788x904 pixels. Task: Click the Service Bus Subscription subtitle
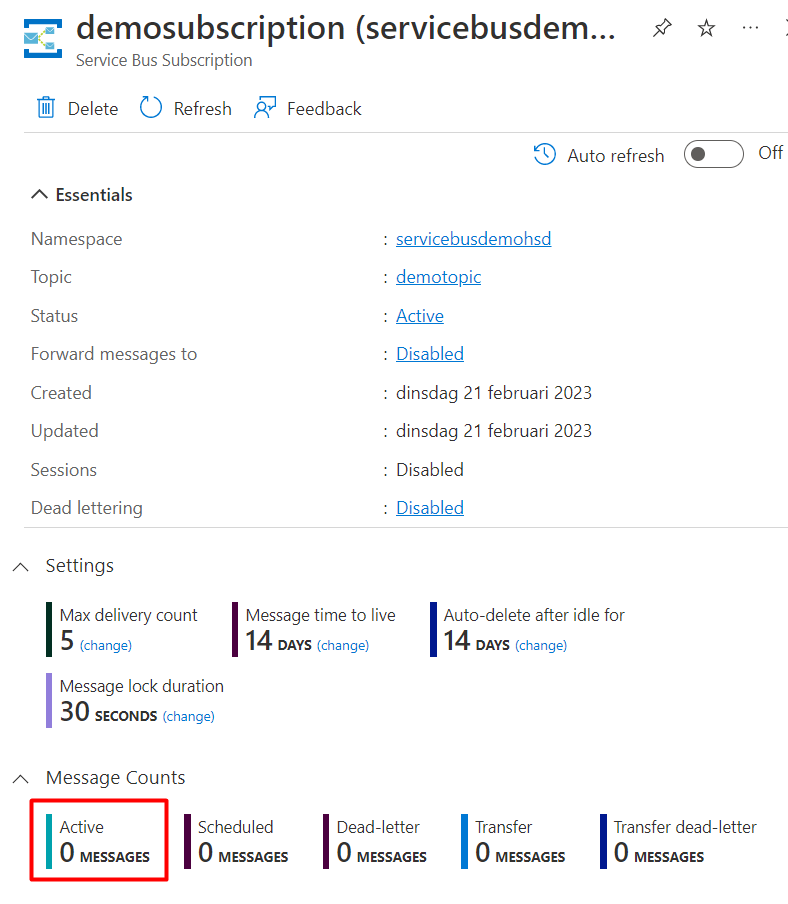click(164, 60)
